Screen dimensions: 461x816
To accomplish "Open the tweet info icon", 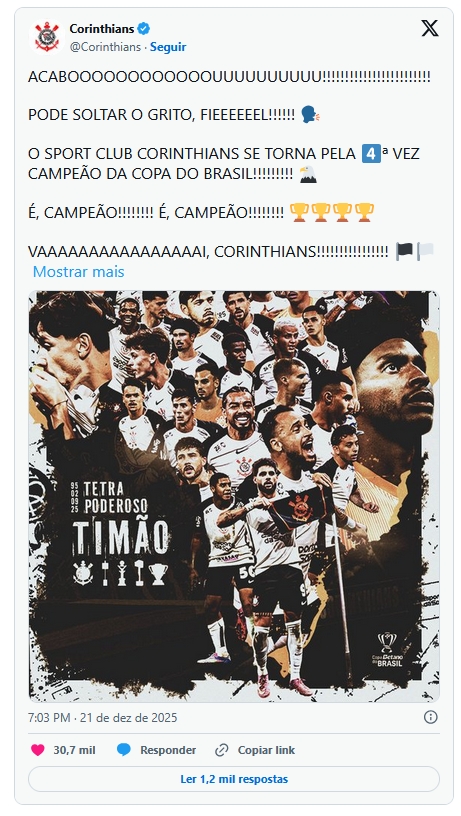I will tap(430, 717).
